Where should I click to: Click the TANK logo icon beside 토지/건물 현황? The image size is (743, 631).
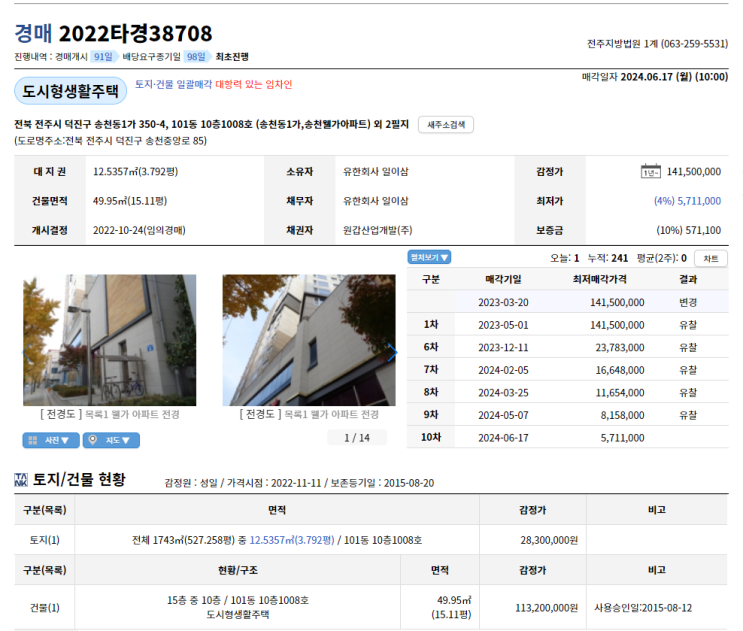pos(21,479)
